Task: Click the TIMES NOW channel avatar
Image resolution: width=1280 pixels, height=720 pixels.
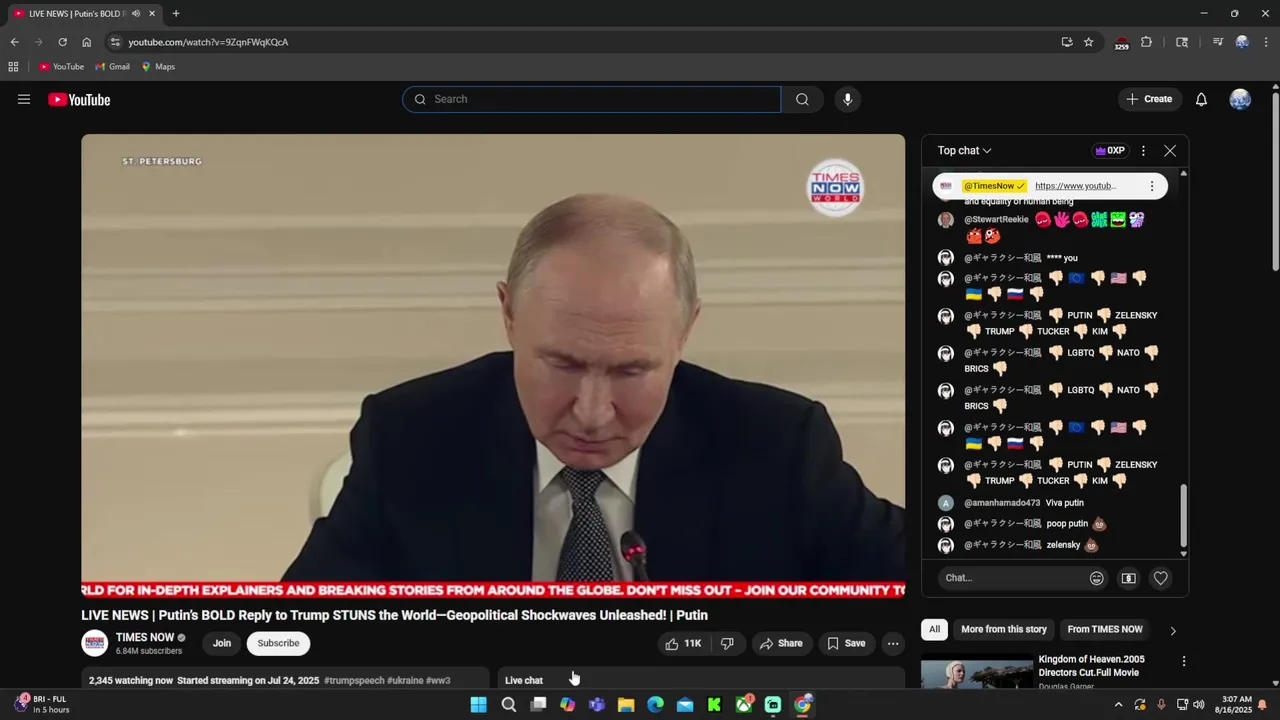Action: click(95, 643)
